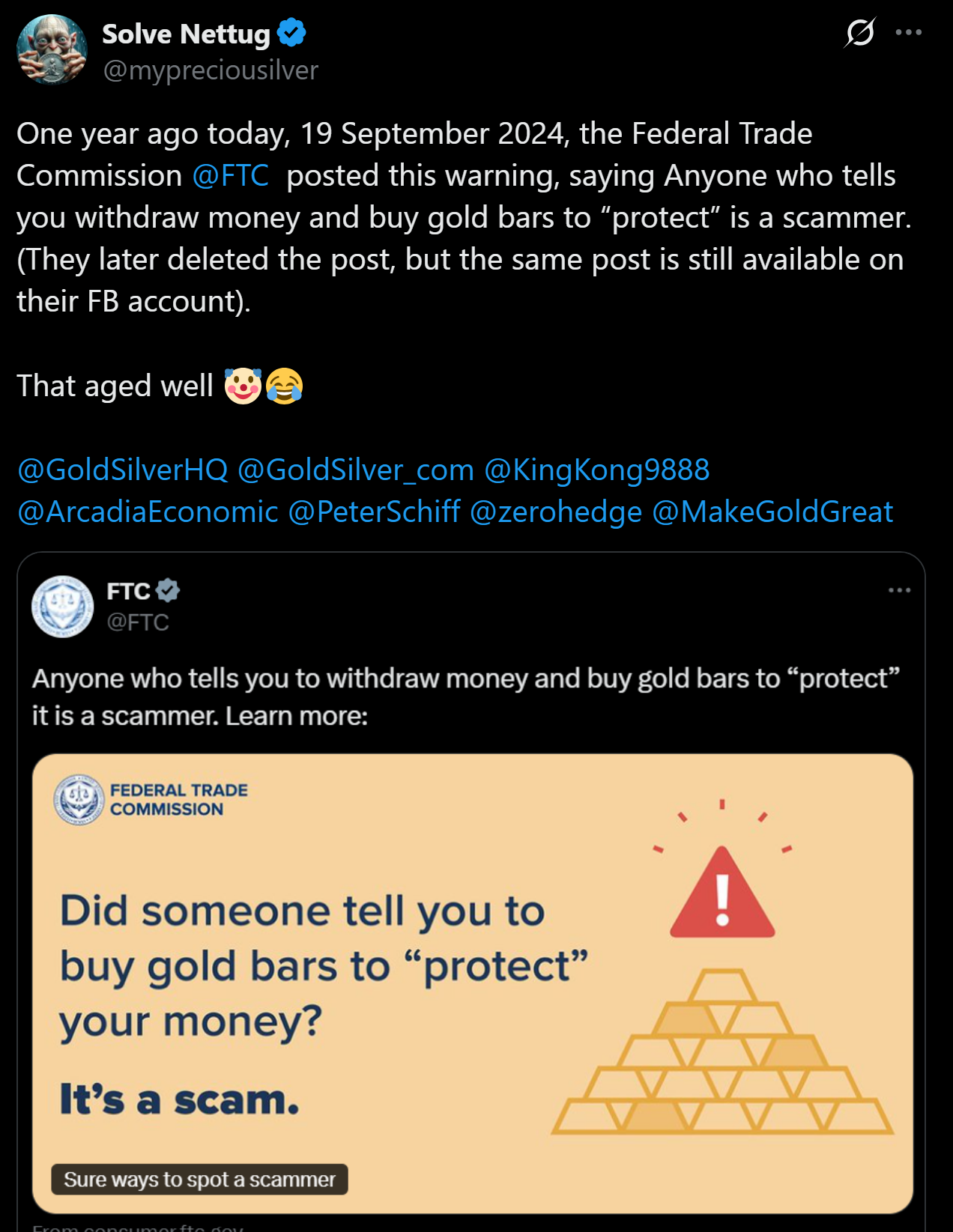Open the @GoldSilverHQ mention
This screenshot has height=1232, width=953.
point(122,470)
